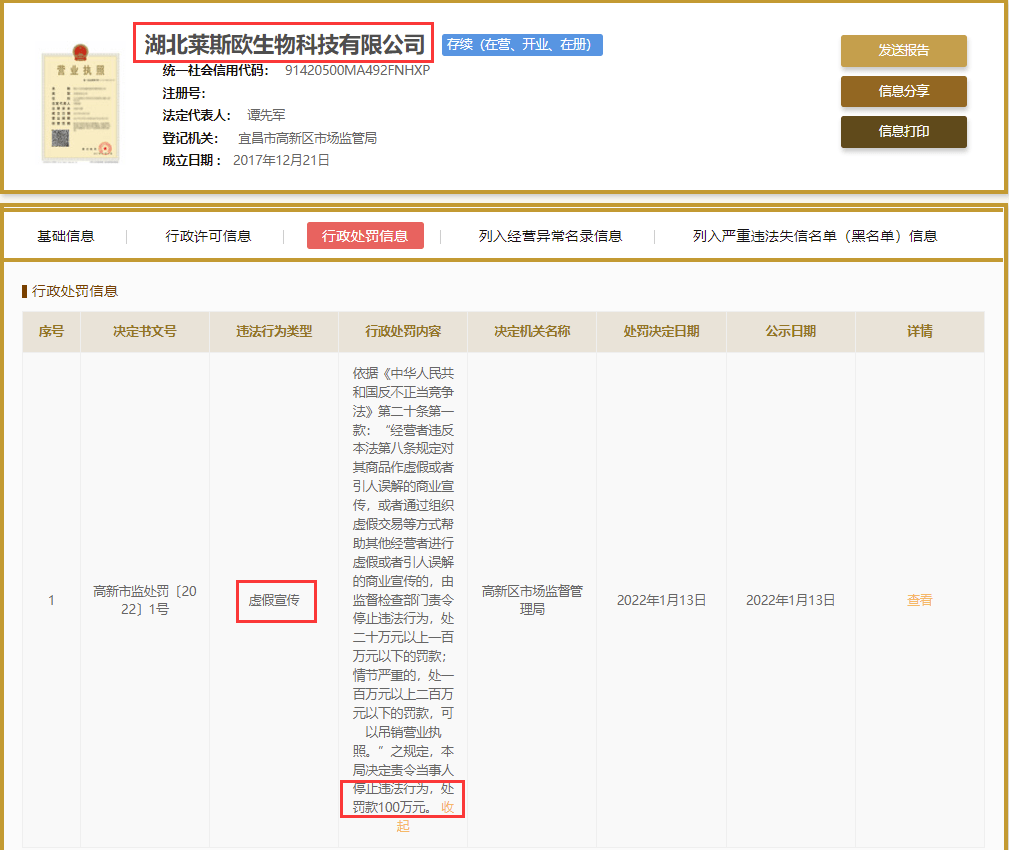Collapse the penalty text with 收起
1009x850 pixels.
pyautogui.click(x=448, y=807)
